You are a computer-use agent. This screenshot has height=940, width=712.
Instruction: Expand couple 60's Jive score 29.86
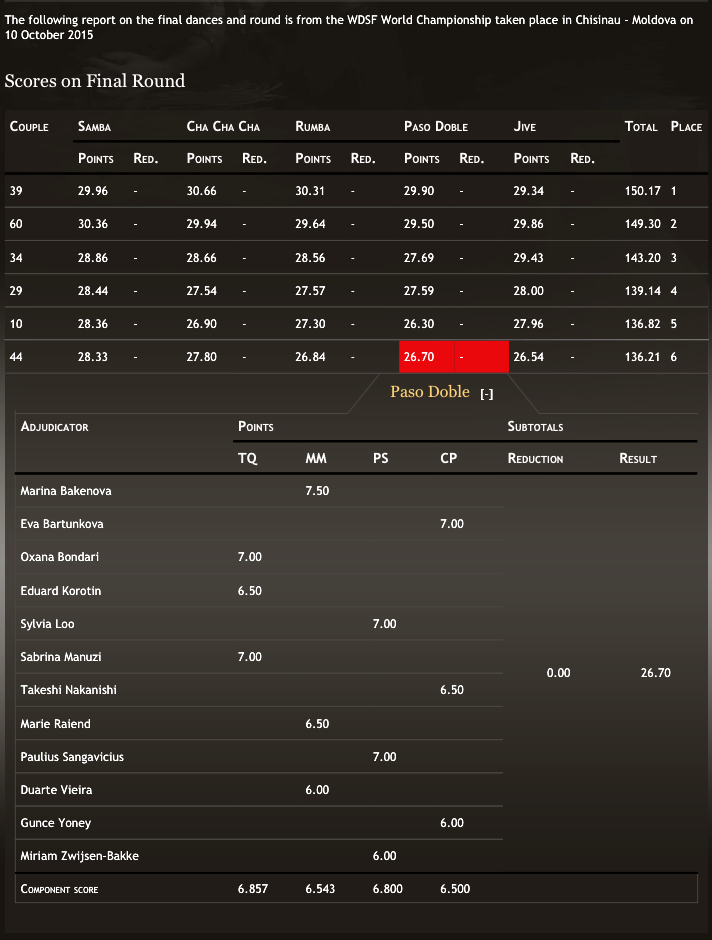pos(528,224)
